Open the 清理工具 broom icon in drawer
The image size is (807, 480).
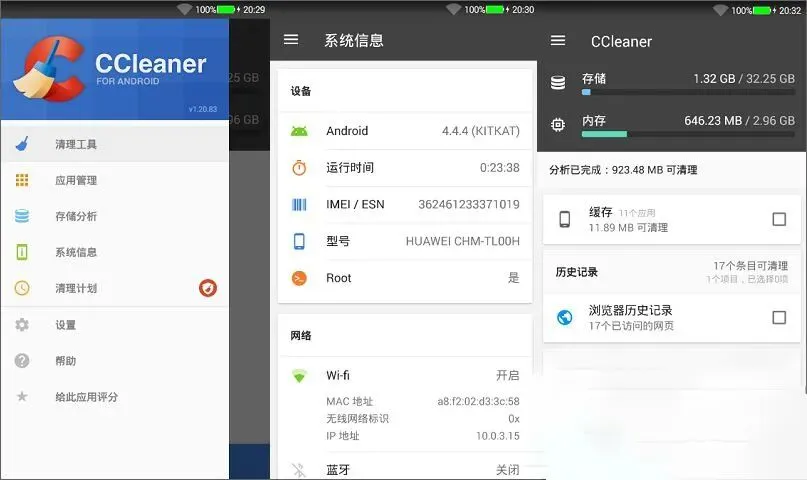click(x=22, y=144)
